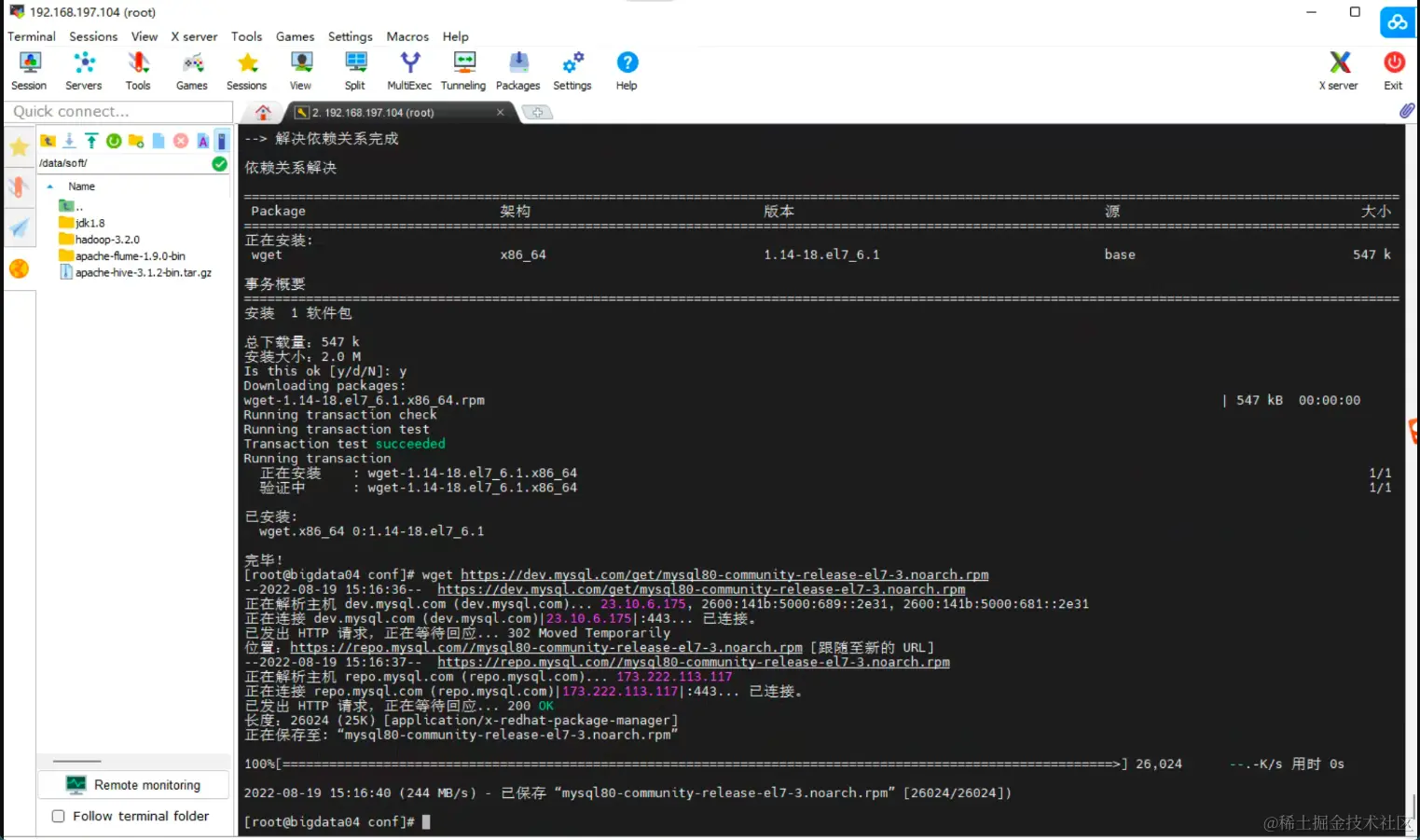Toggle the Follow terminal folder checkbox
Image resolution: width=1420 pixels, height=840 pixels.
59,816
